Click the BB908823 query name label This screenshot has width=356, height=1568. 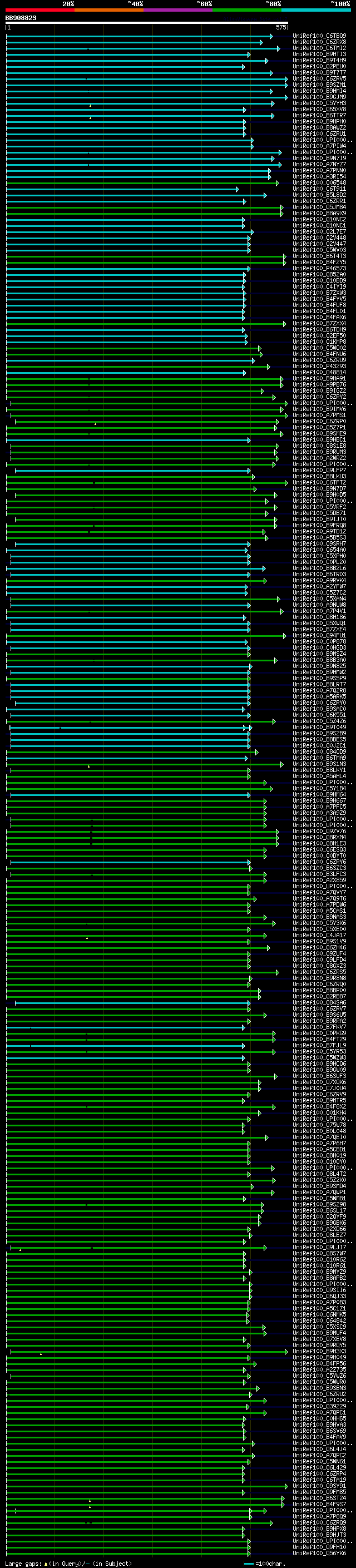[x=21, y=18]
